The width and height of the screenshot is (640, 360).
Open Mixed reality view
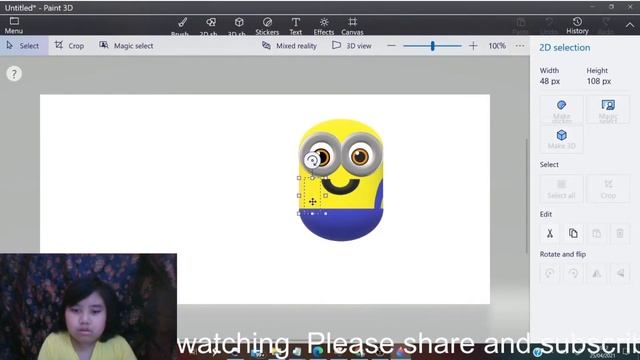tap(289, 46)
